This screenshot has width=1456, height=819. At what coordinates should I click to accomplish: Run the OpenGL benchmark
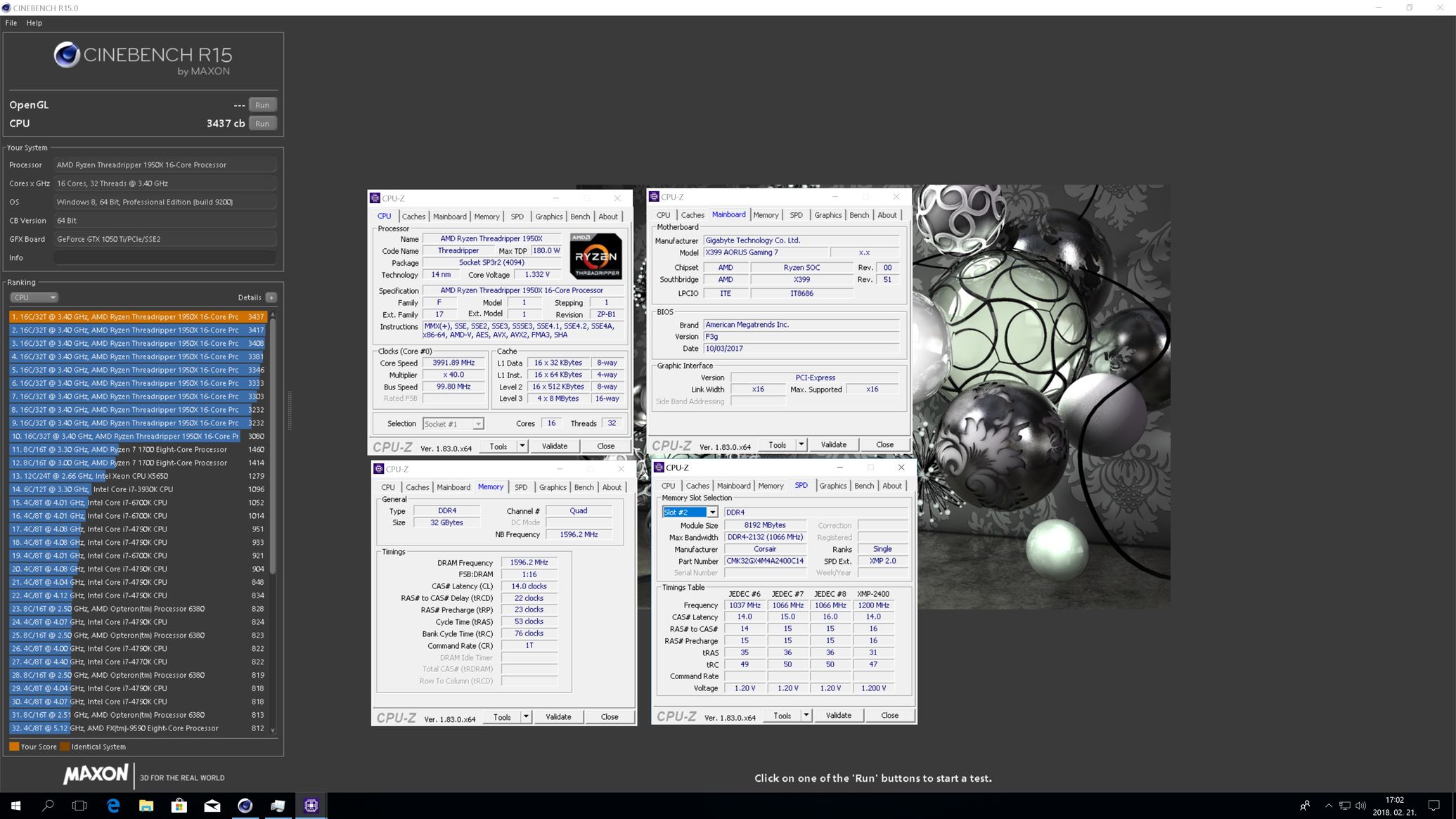262,105
